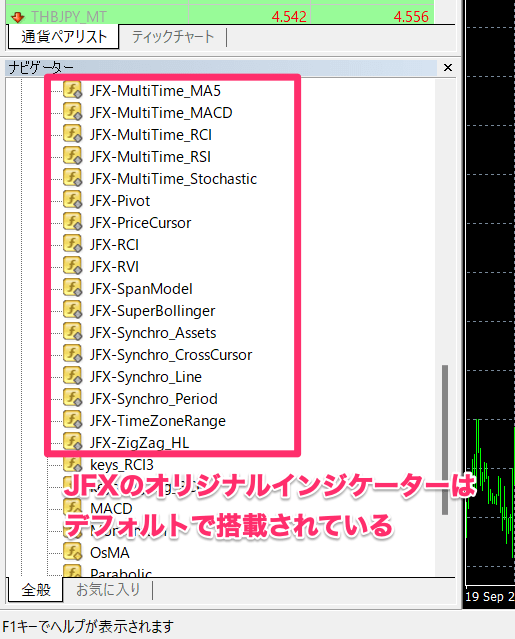
Task: Pick the JFX-RCI indicator name
Action: 114,245
